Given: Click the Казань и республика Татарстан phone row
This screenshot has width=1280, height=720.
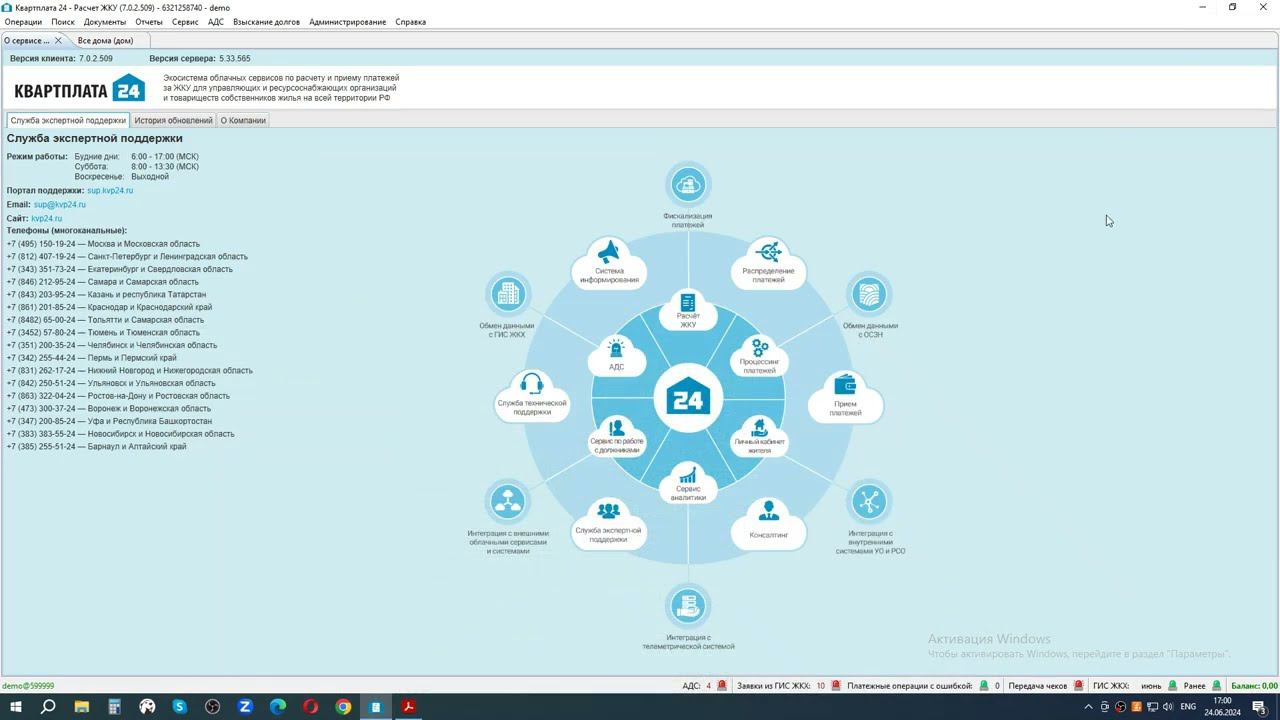Looking at the screenshot, I should (x=106, y=295).
